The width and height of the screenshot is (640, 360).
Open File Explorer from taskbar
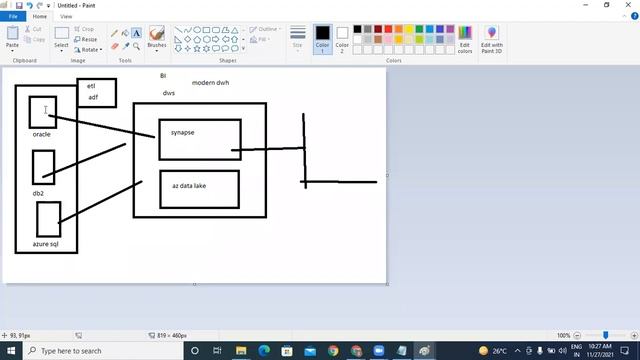click(241, 351)
